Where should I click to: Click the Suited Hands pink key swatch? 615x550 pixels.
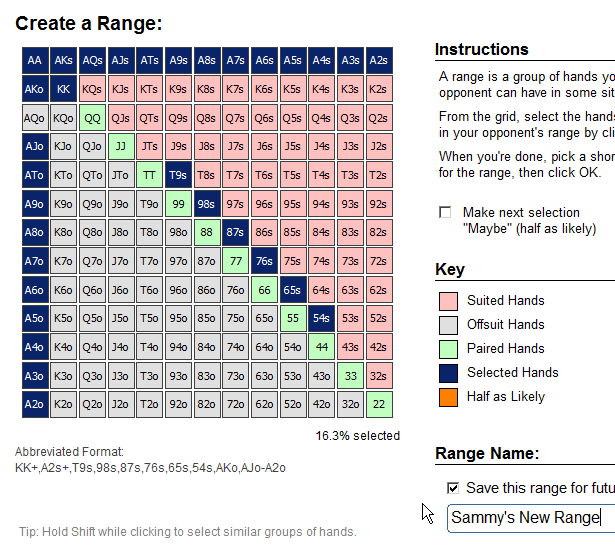[448, 300]
